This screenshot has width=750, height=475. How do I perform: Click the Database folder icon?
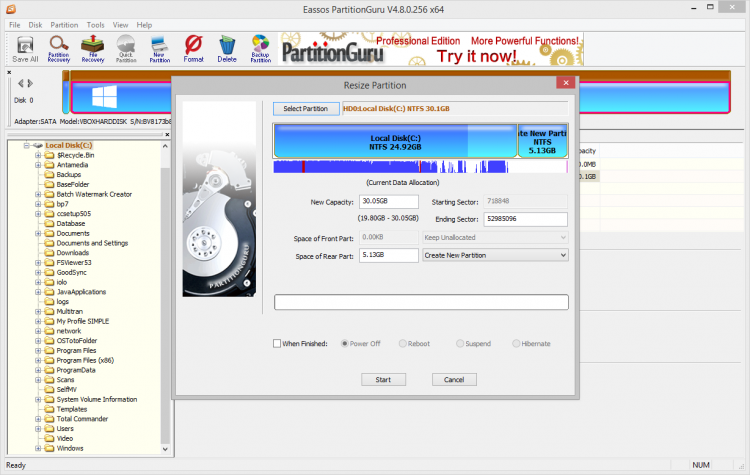(49, 223)
